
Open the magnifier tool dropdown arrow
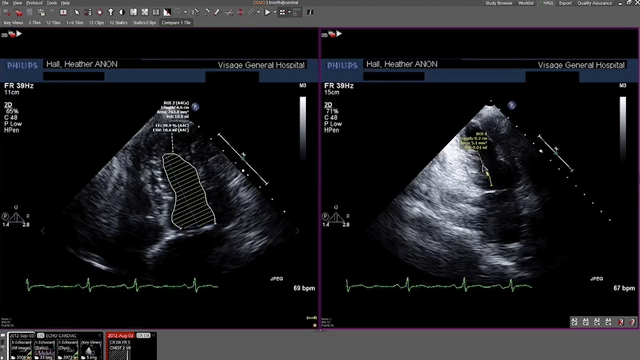pos(185,12)
